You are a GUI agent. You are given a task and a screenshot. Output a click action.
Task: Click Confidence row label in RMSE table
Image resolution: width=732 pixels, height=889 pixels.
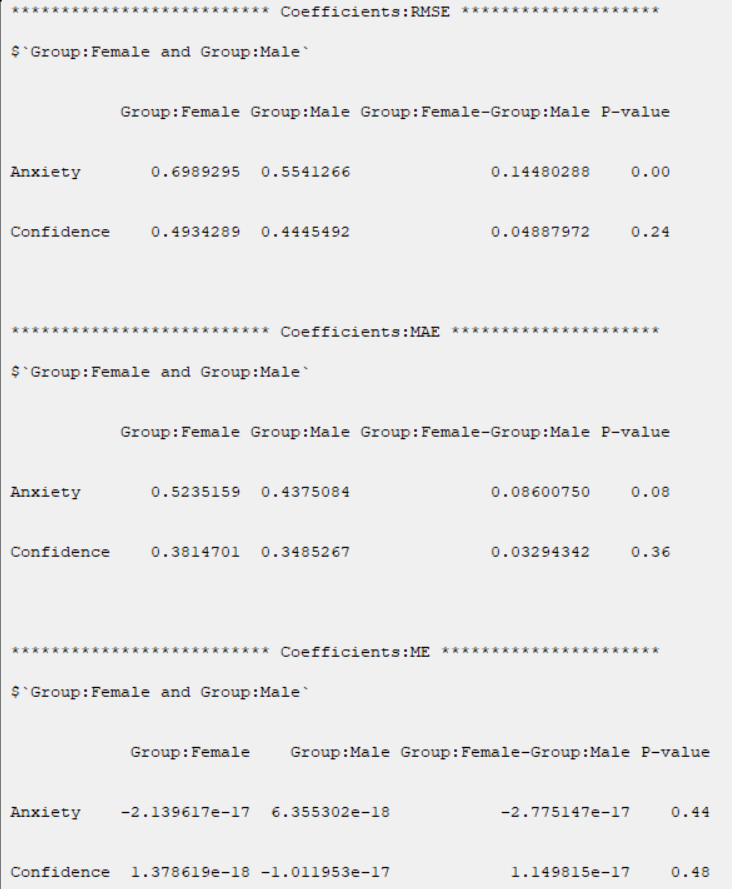[x=60, y=232]
